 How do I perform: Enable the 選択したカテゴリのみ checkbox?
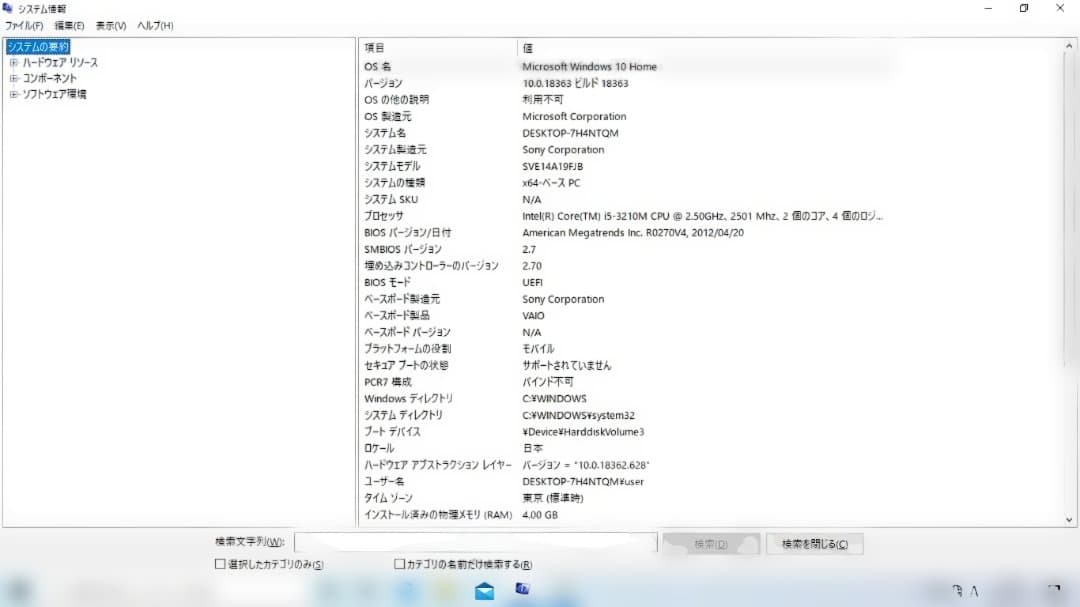coord(218,564)
